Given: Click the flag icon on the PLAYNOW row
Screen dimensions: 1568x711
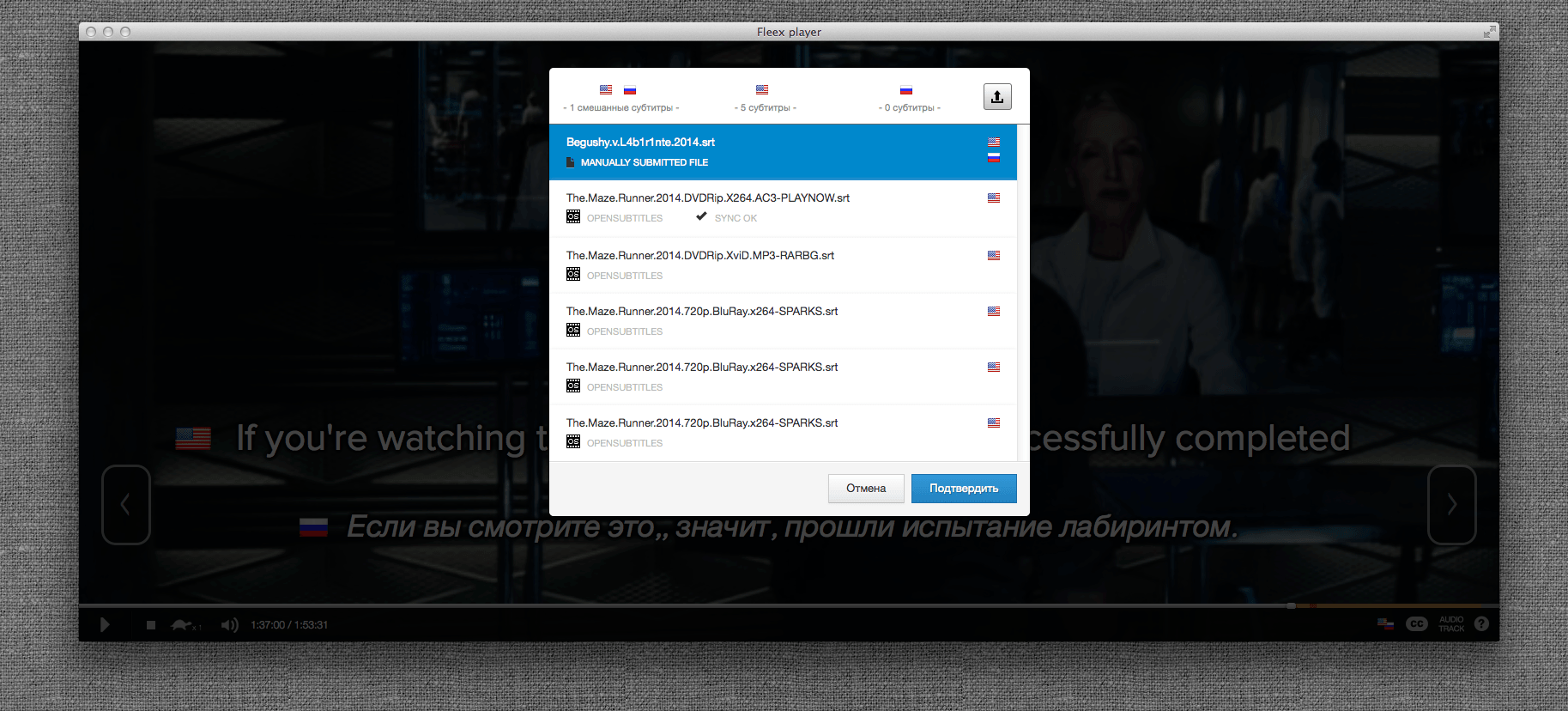Looking at the screenshot, I should tap(994, 198).
